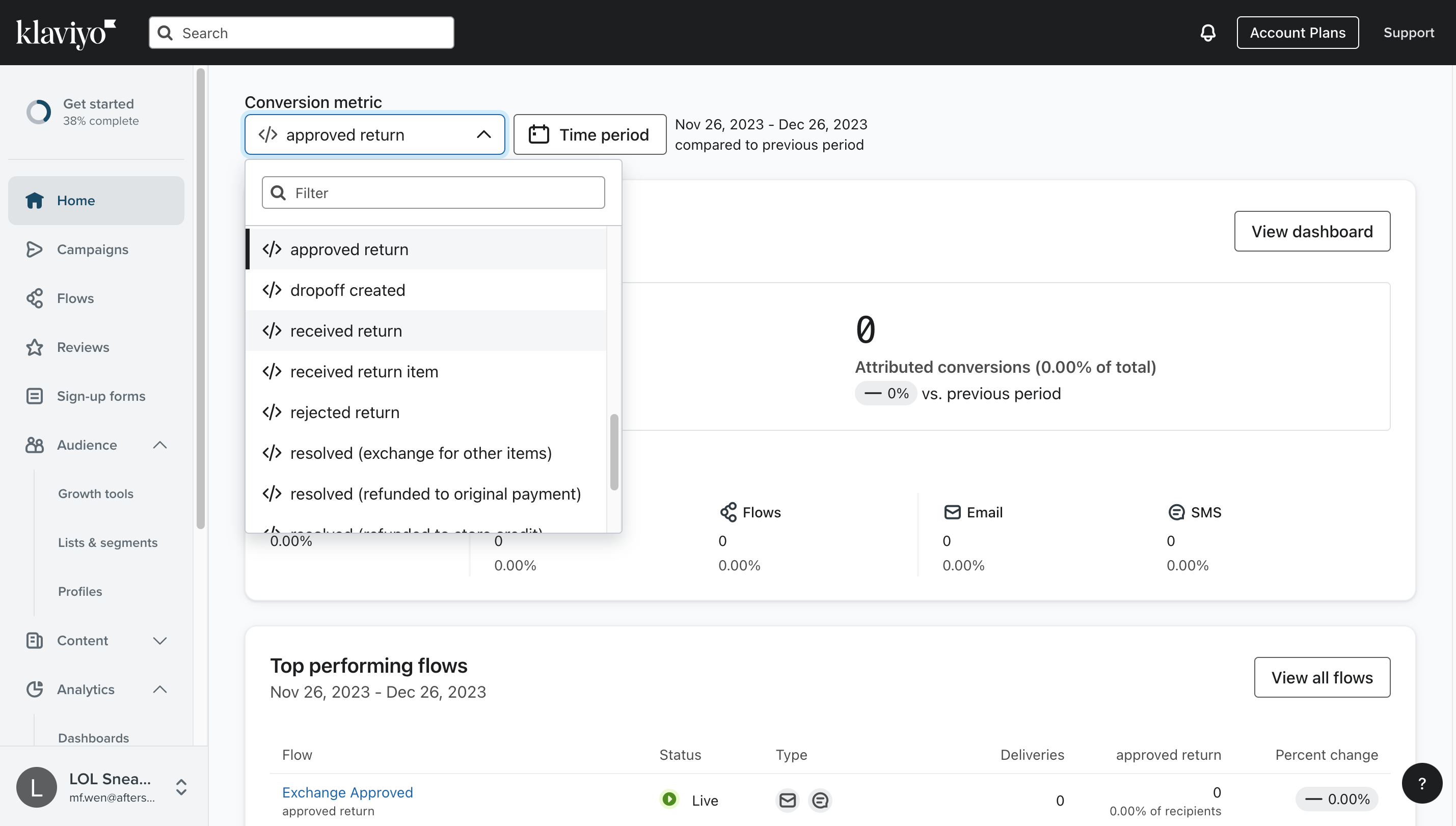This screenshot has width=1456, height=826.
Task: Click the Live status icon for Exchange Approved
Action: coord(669,800)
